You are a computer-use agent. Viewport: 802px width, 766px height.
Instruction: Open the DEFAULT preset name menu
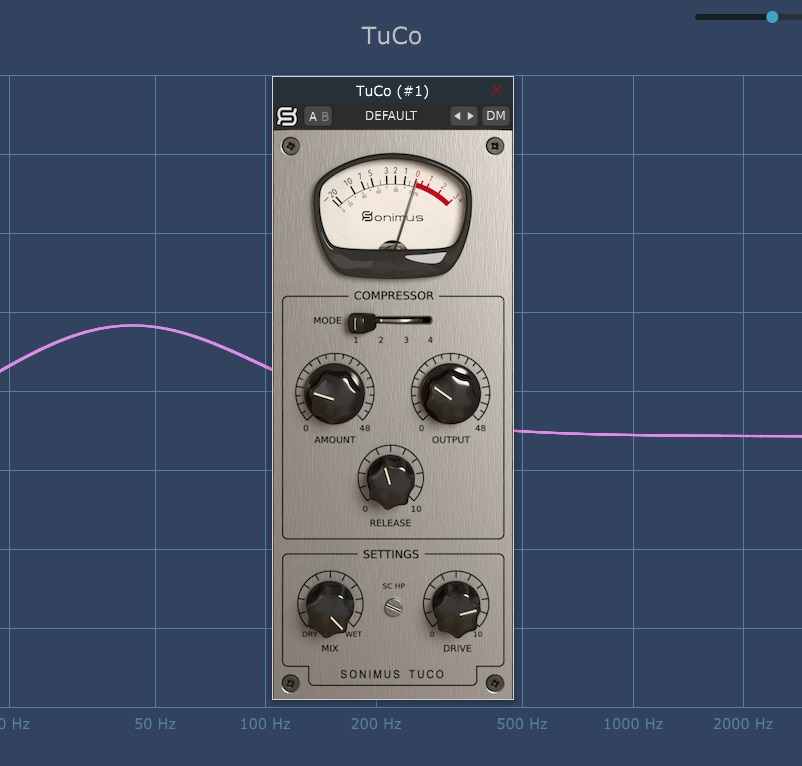(391, 116)
